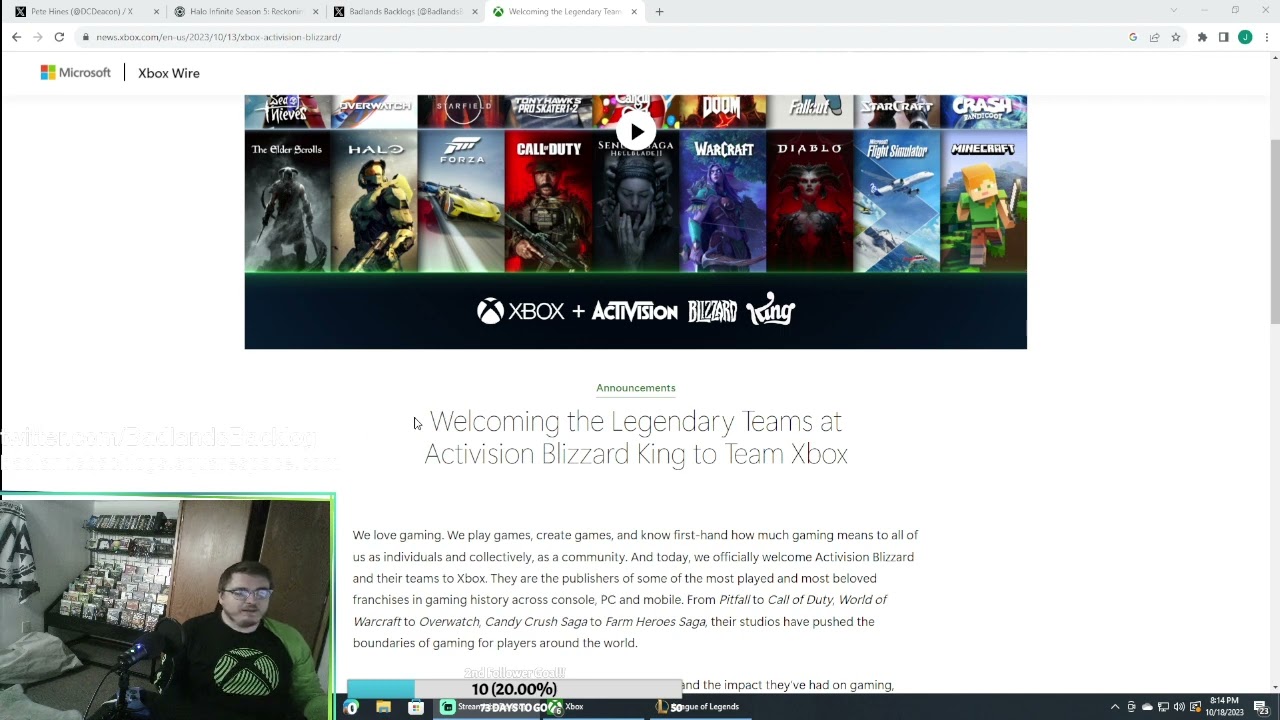Click "Farm Heroes Saga" in the paragraph
This screenshot has height=720, width=1280.
655,621
